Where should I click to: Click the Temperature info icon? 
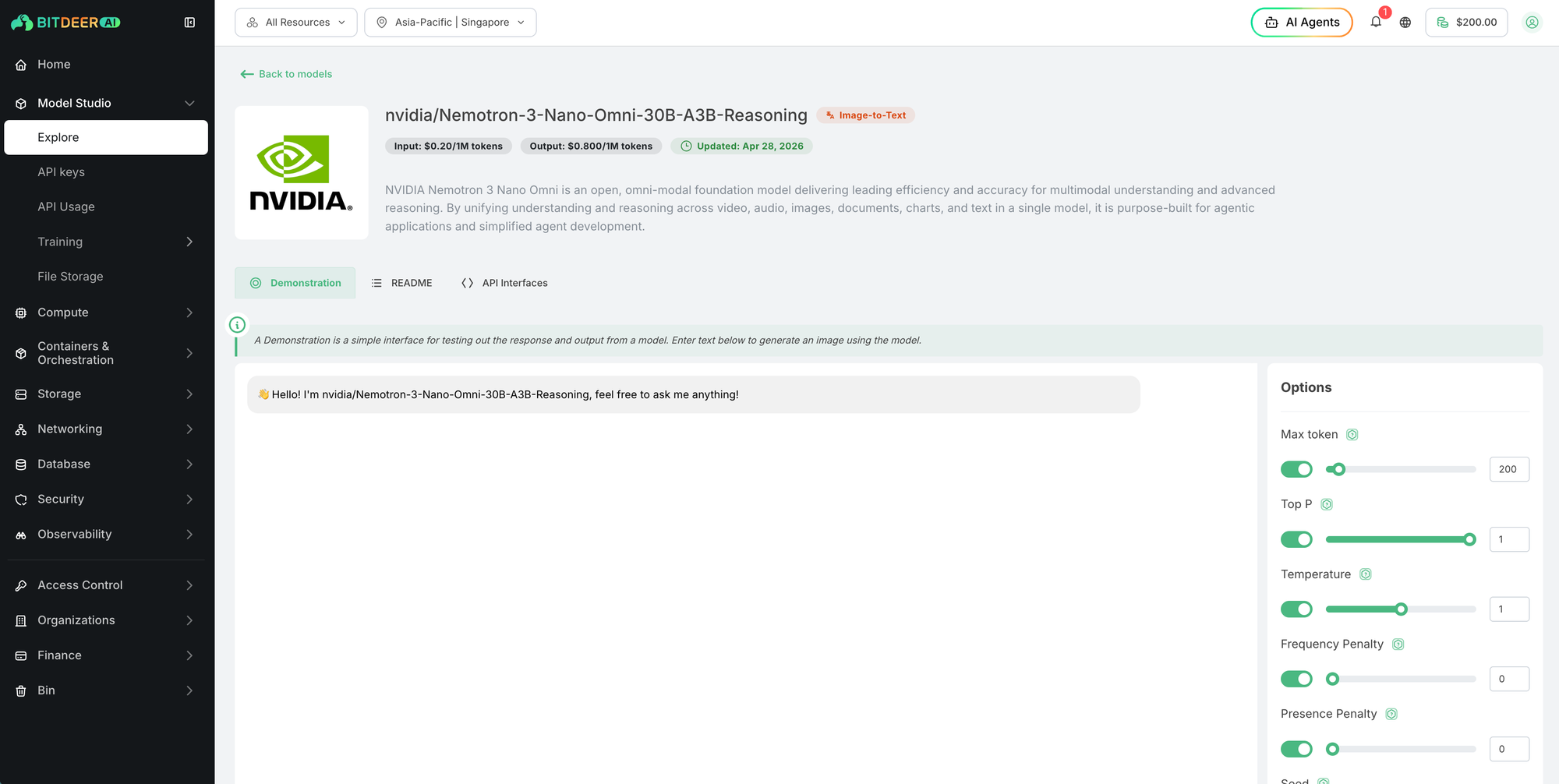(1366, 574)
